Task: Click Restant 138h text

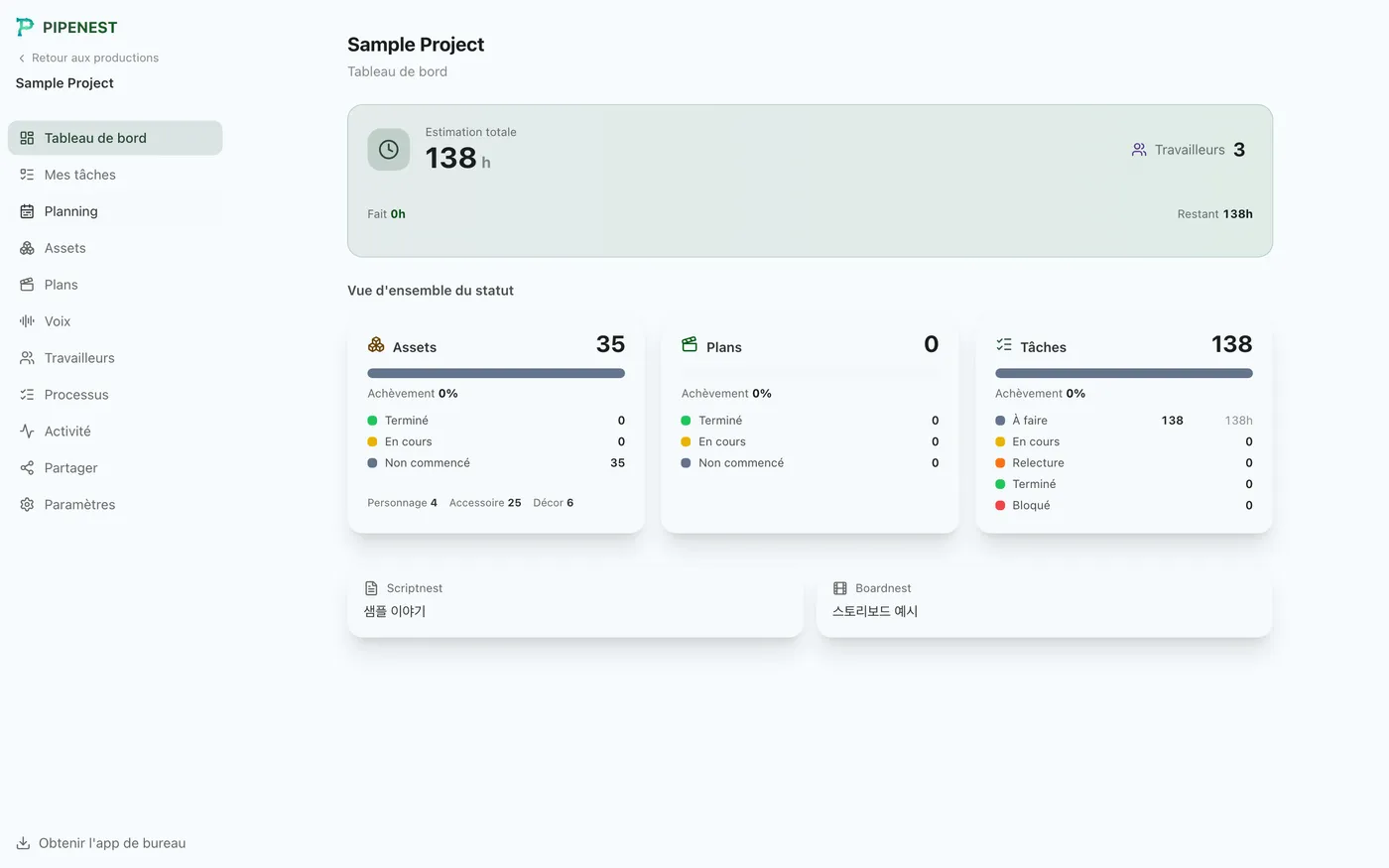Action: [1214, 214]
